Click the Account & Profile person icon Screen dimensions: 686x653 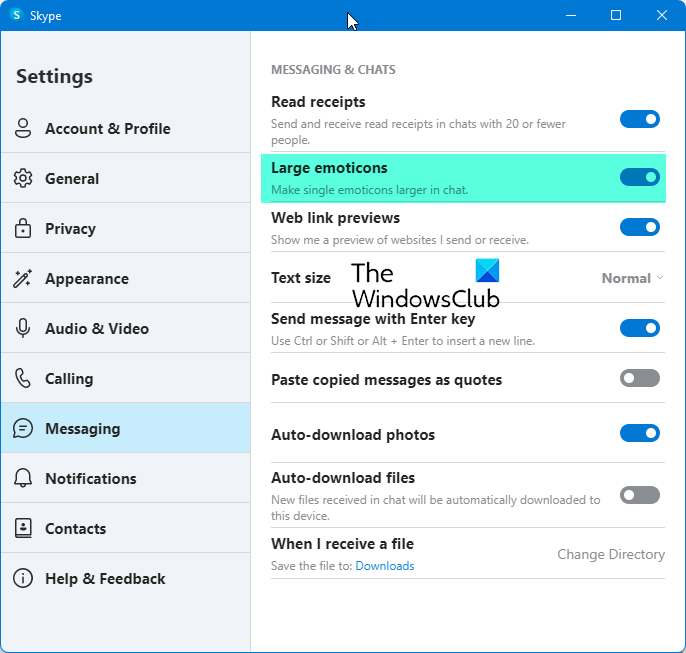[23, 128]
